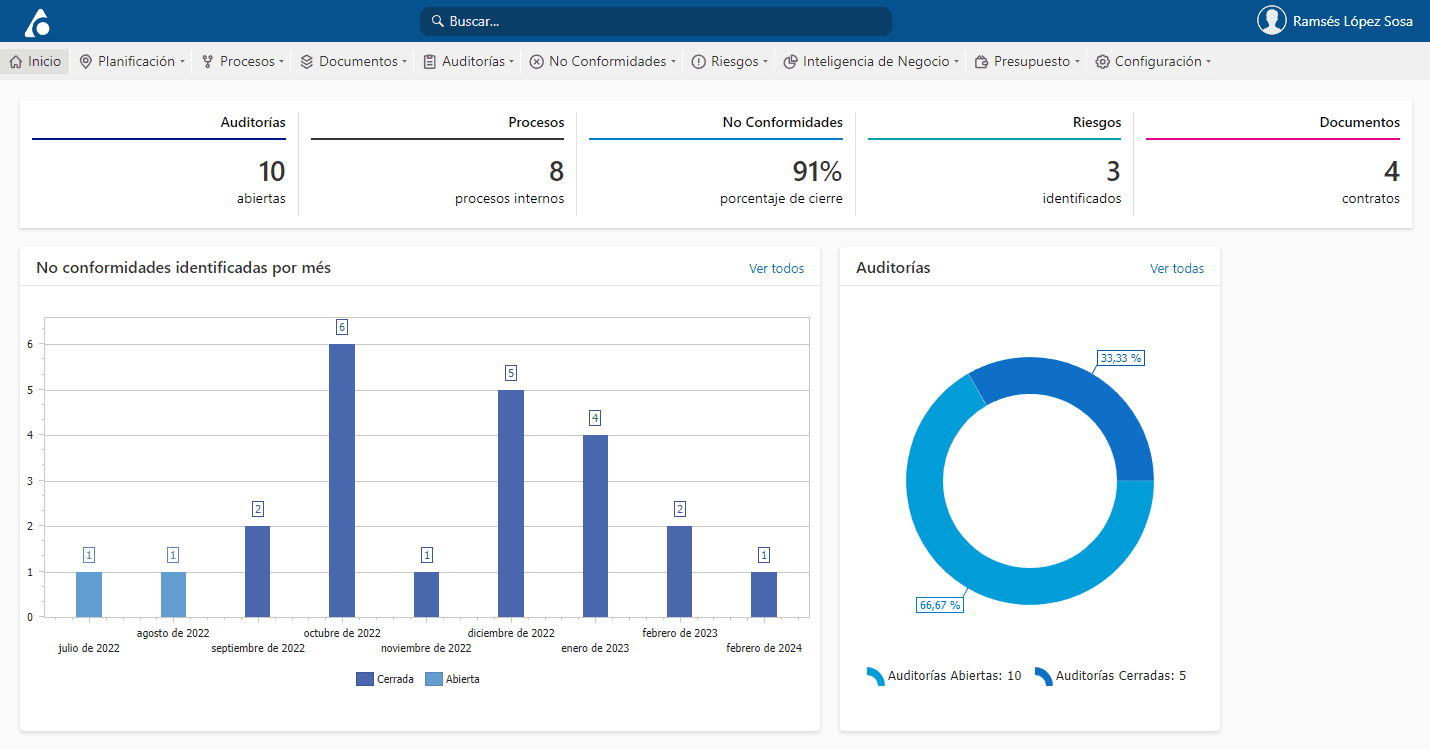The width and height of the screenshot is (1430, 749).
Task: Open the Planificación menu
Action: 132,62
